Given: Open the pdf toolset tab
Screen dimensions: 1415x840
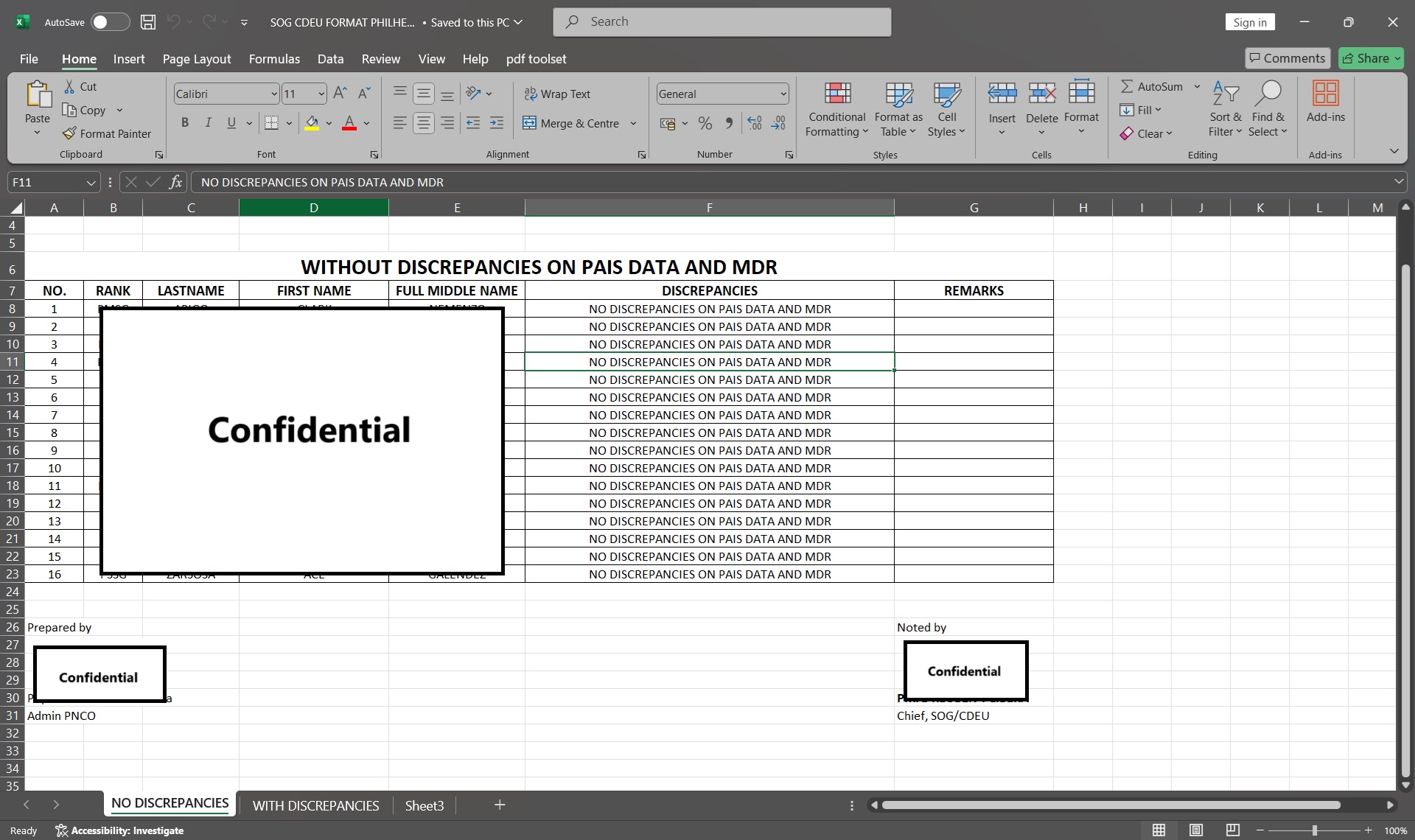Looking at the screenshot, I should (x=536, y=59).
